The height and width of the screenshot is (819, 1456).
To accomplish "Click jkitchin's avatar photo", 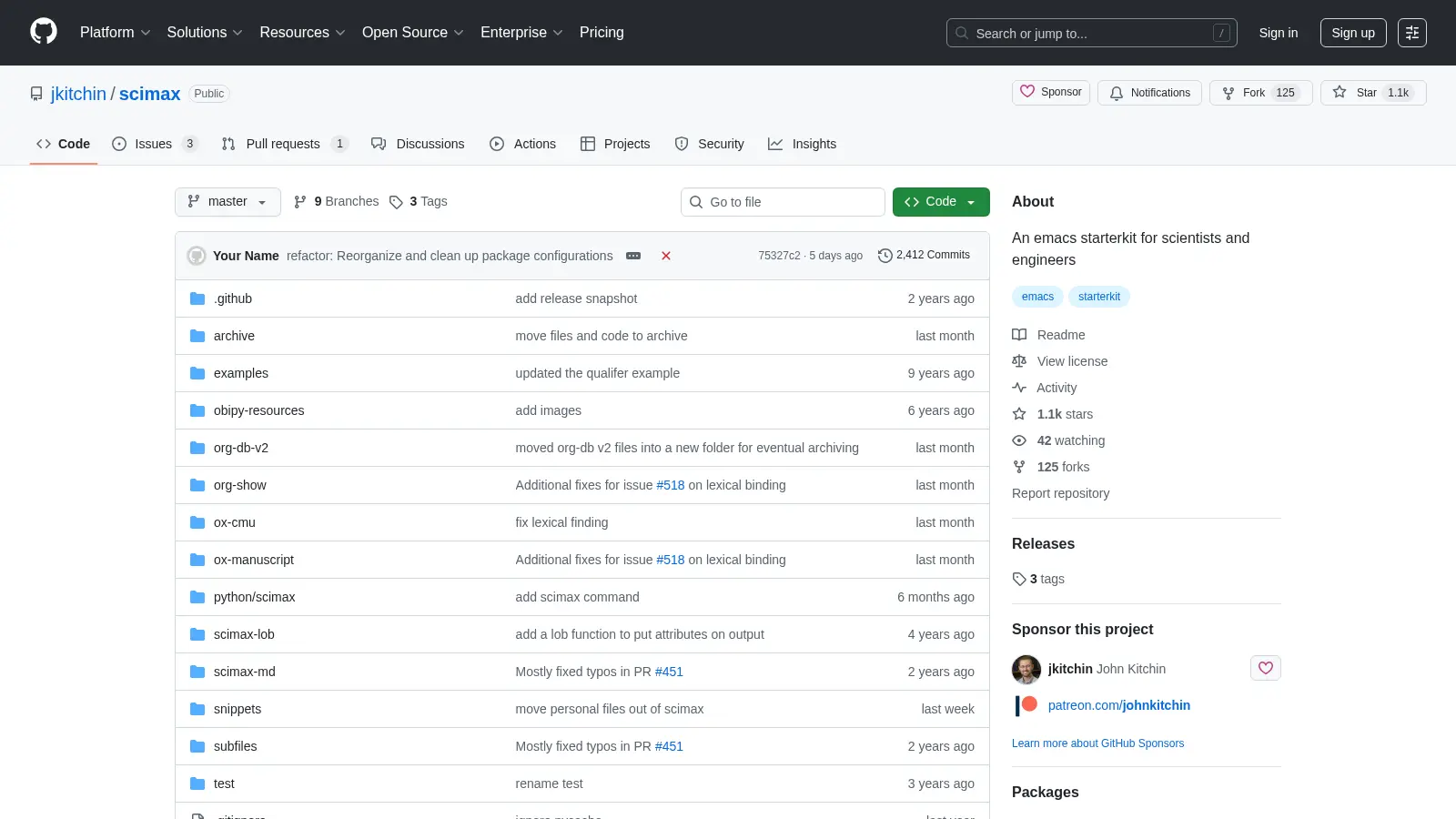I will 1026,669.
